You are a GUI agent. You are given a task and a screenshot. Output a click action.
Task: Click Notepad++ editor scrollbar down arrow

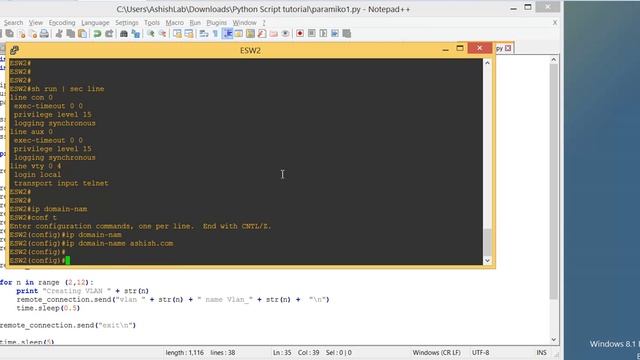[x=553, y=339]
